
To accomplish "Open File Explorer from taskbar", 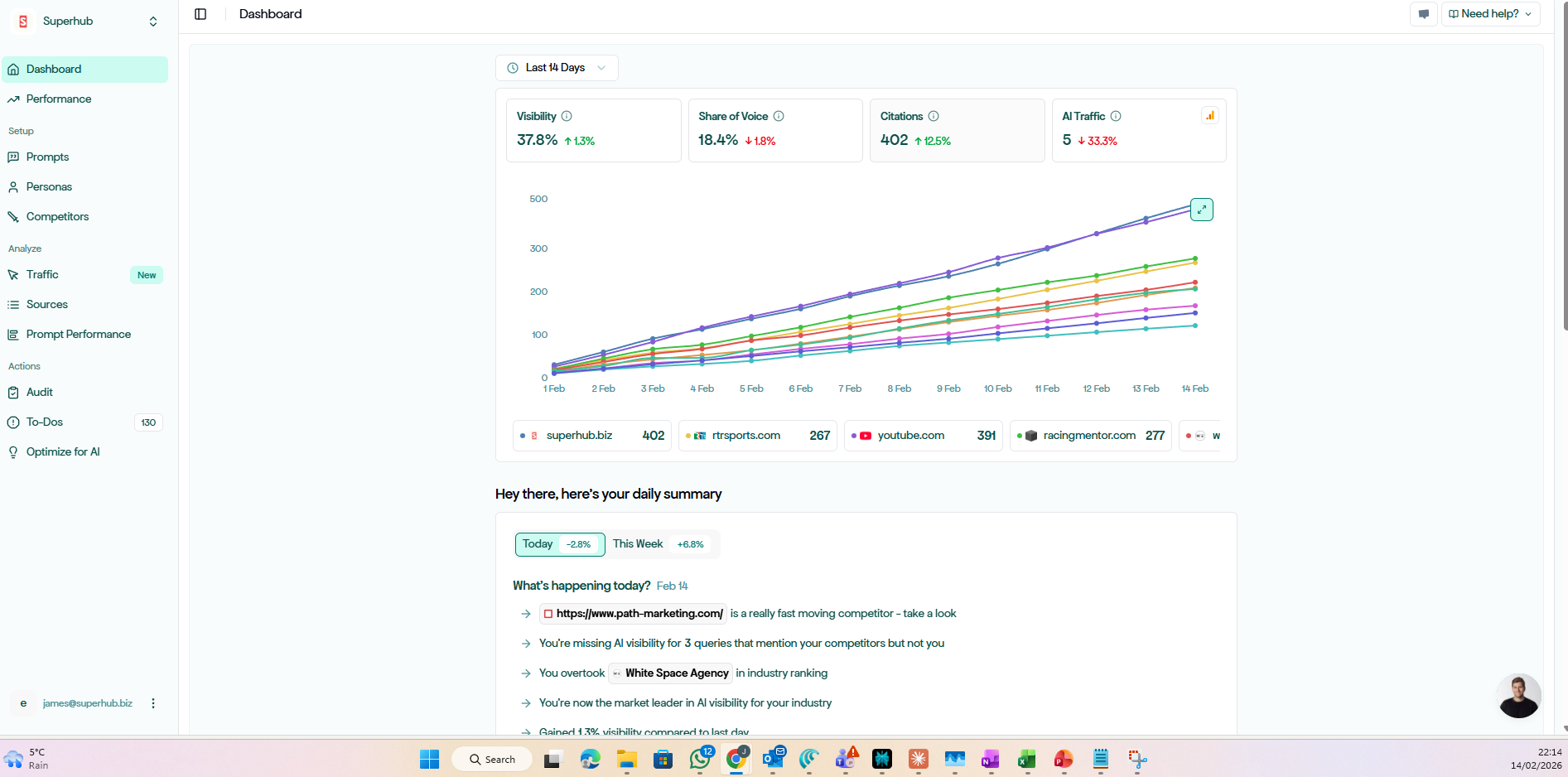I will coord(627,759).
